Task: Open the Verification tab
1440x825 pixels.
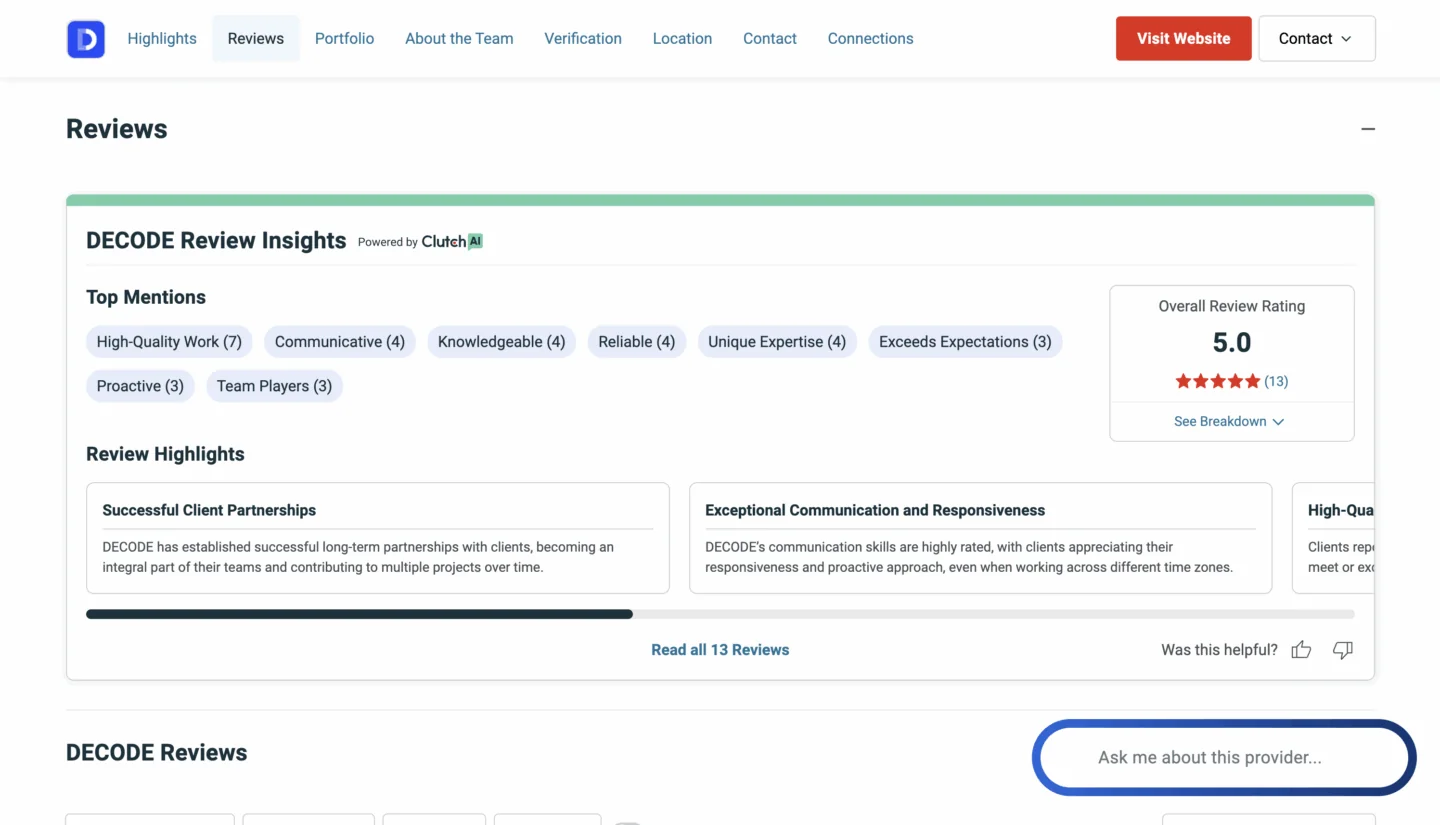Action: 583,38
